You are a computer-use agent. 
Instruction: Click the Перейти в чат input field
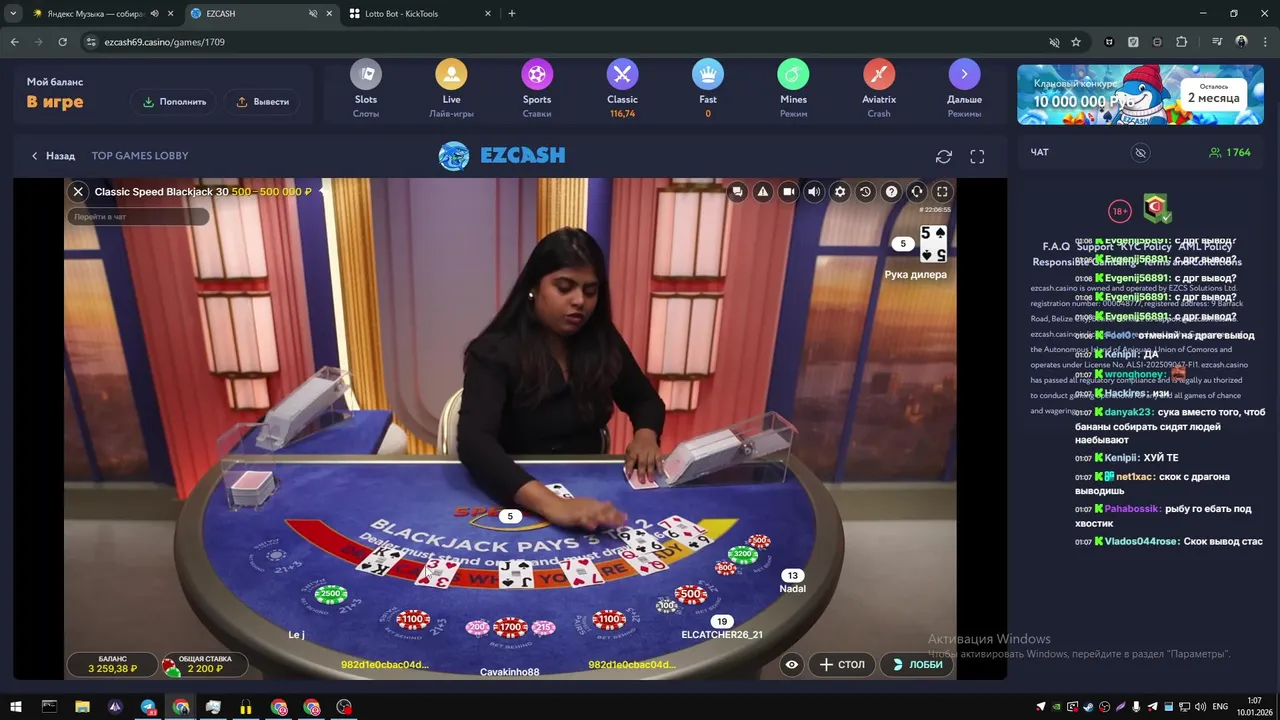coord(139,216)
